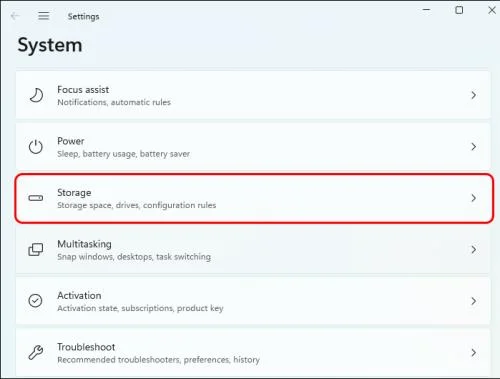Expand the Activation row chevron
Screen dimensions: 500x379
click(x=473, y=301)
